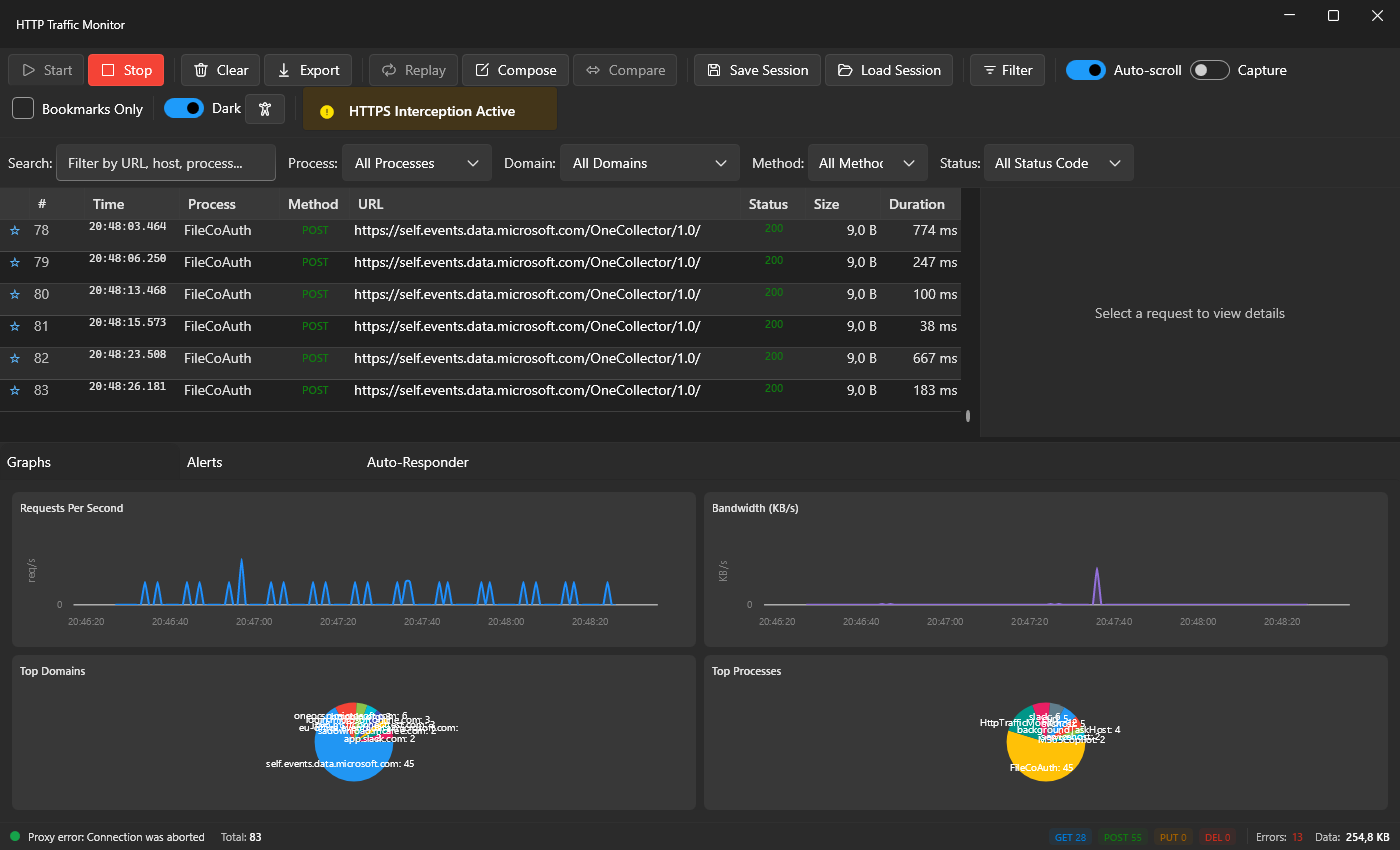Open the Filter options
The width and height of the screenshot is (1400, 850).
click(x=1007, y=70)
